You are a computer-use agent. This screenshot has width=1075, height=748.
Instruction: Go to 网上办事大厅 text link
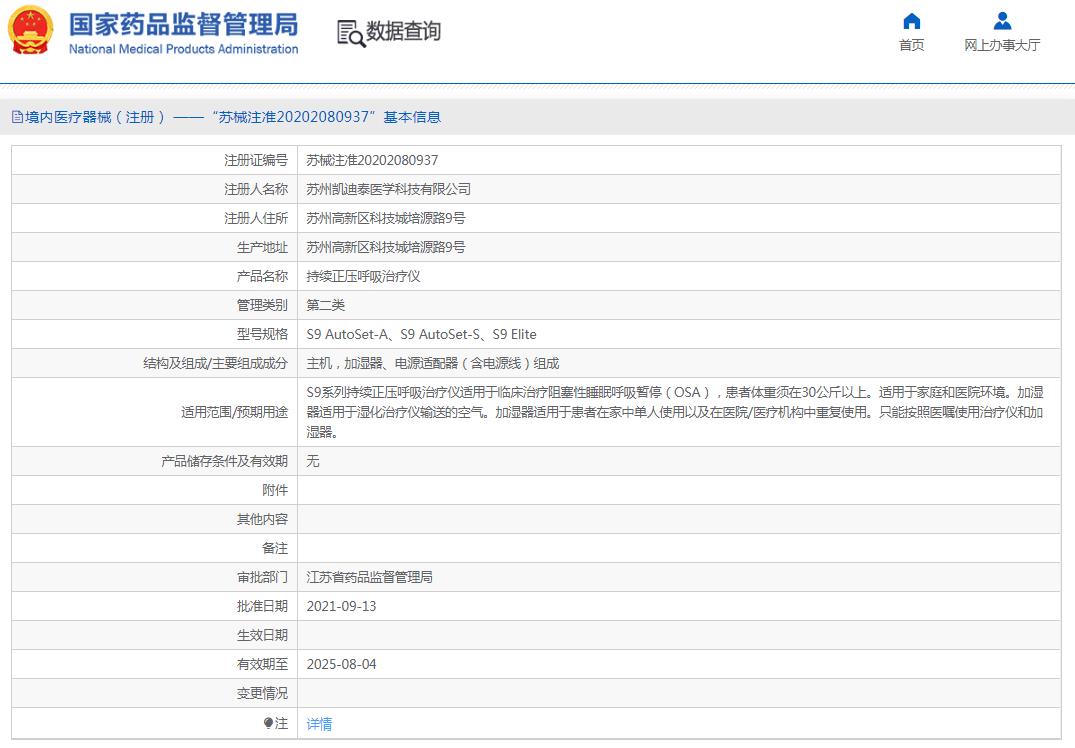(1002, 45)
